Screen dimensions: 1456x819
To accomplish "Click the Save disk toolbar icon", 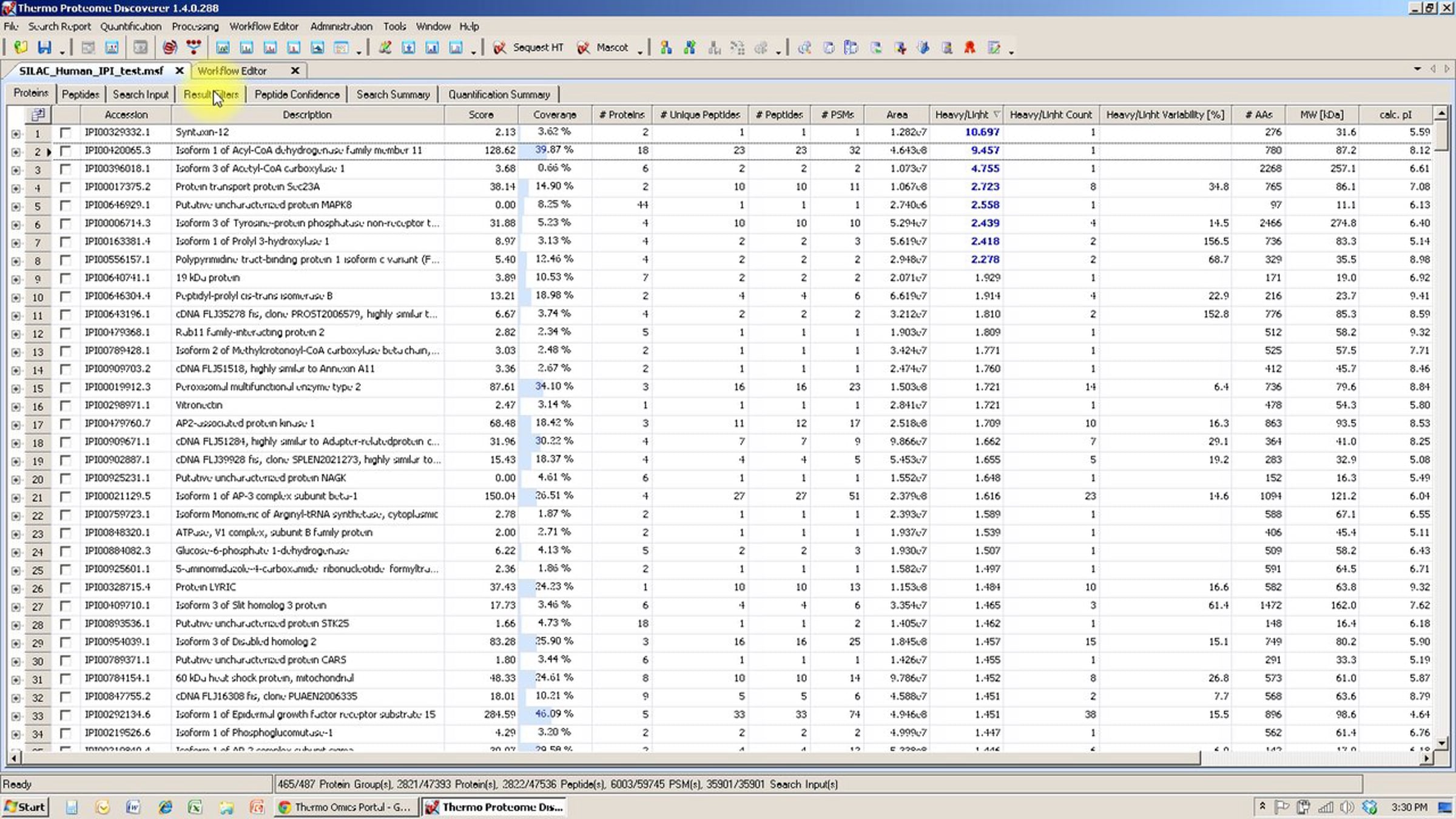I will point(44,47).
